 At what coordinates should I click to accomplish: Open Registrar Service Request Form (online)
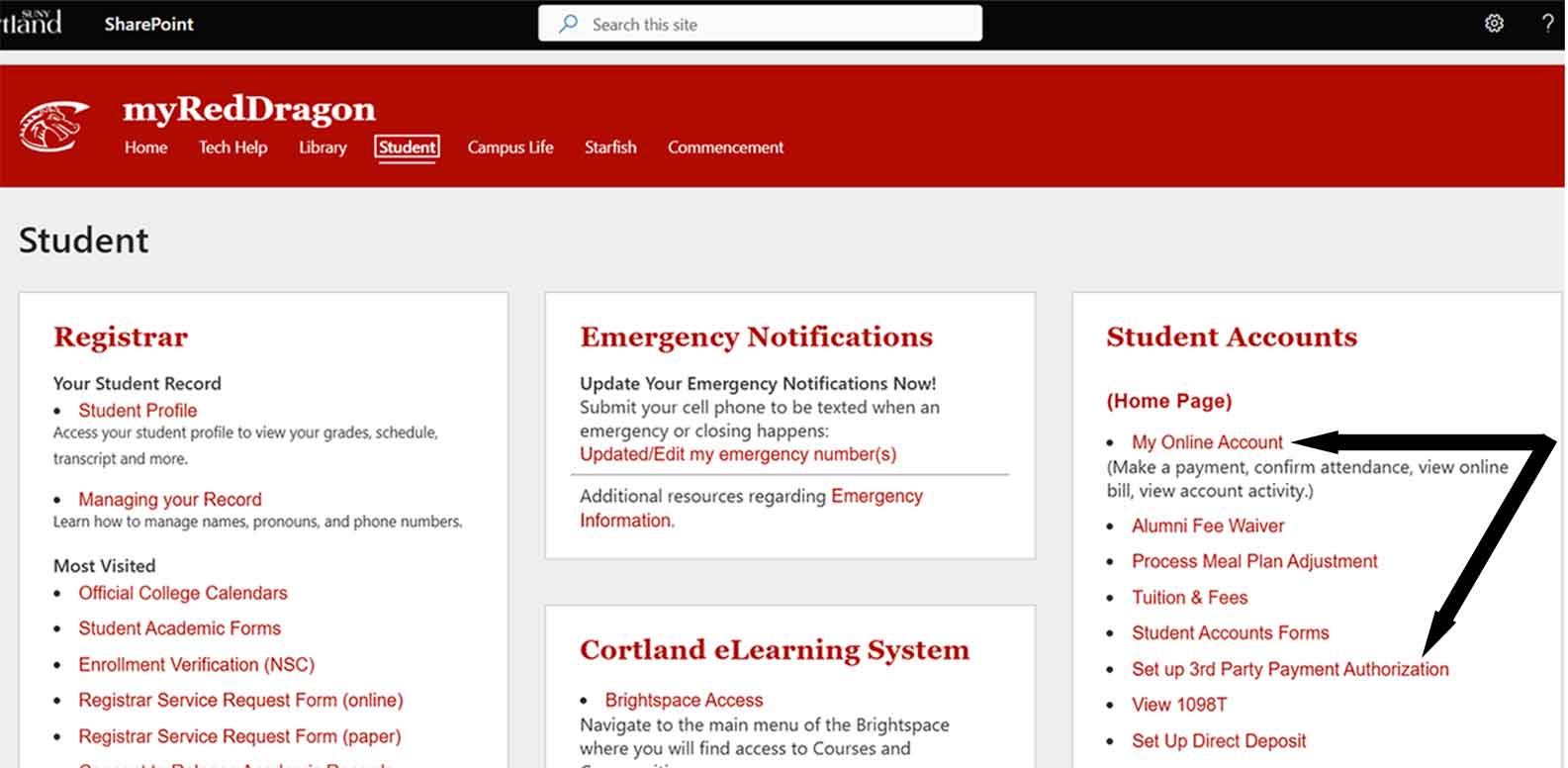coord(240,701)
